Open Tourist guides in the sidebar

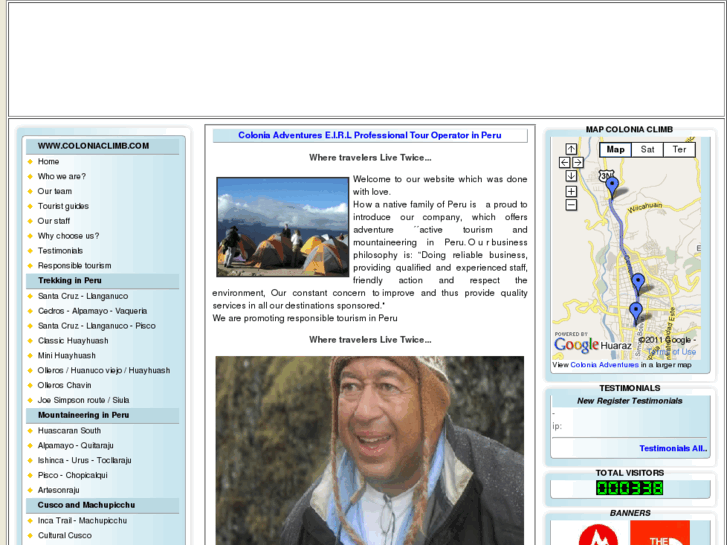63,206
